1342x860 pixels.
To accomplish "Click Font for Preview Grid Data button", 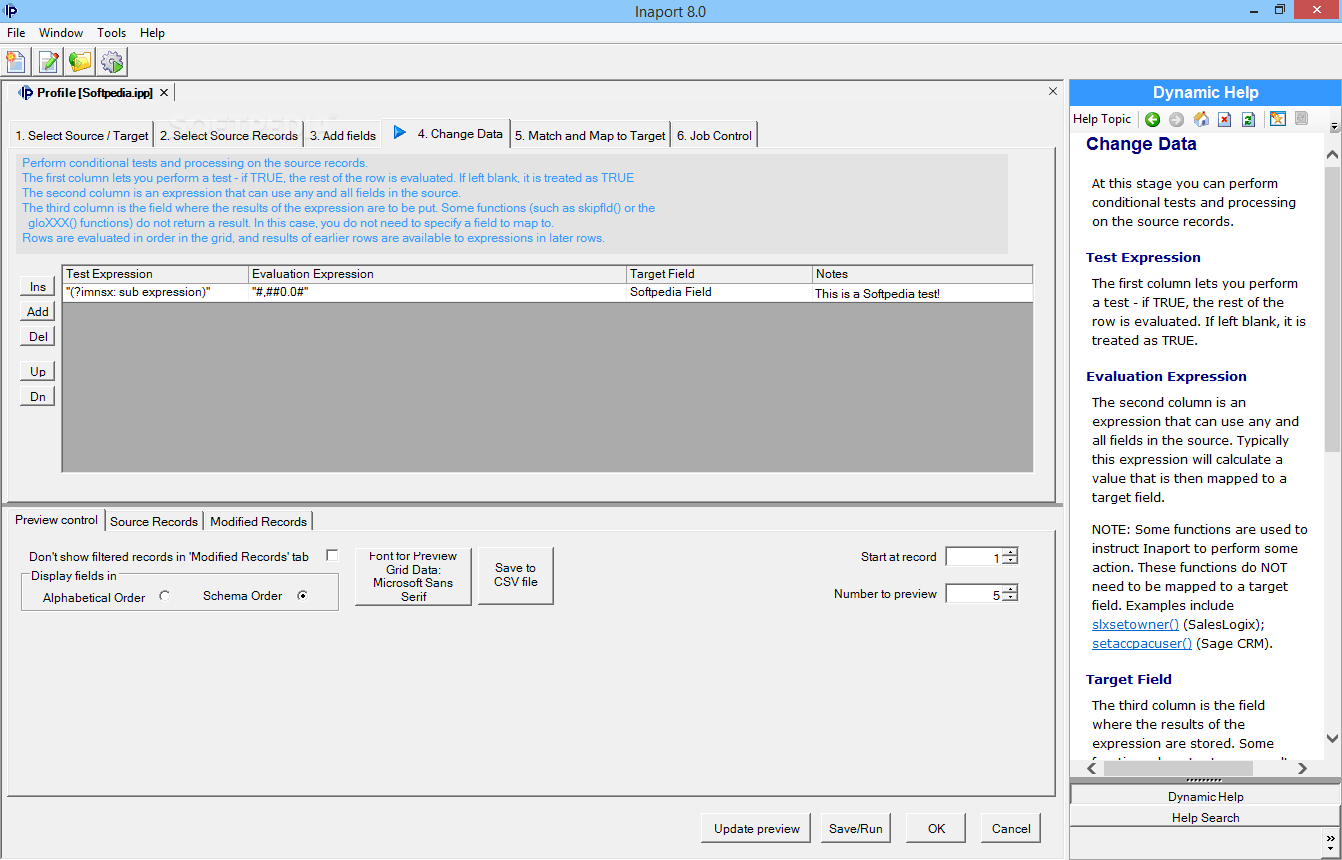I will click(413, 576).
